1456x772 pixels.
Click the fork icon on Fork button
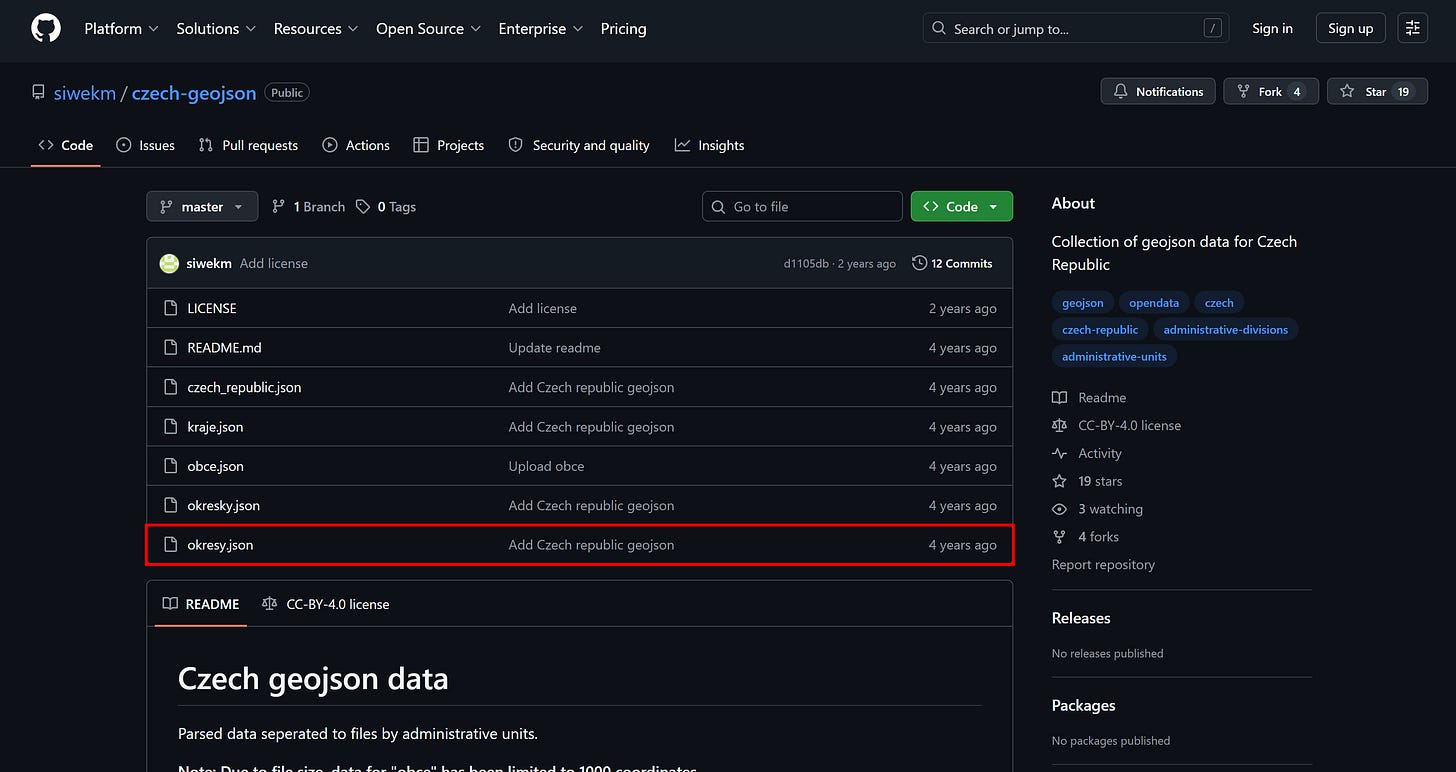point(1243,91)
